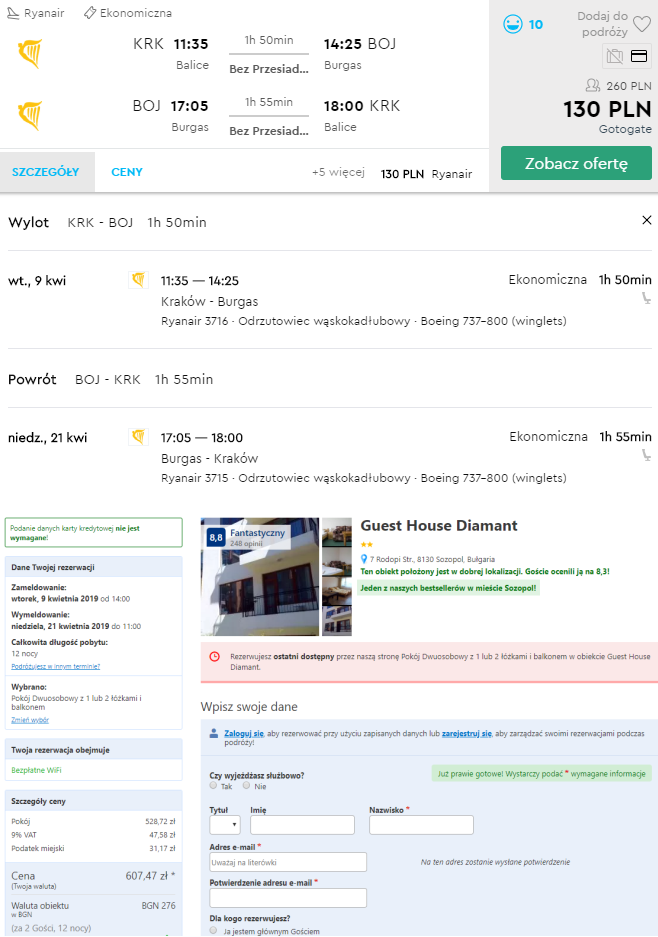Open the Tytuł dropdown

225,825
